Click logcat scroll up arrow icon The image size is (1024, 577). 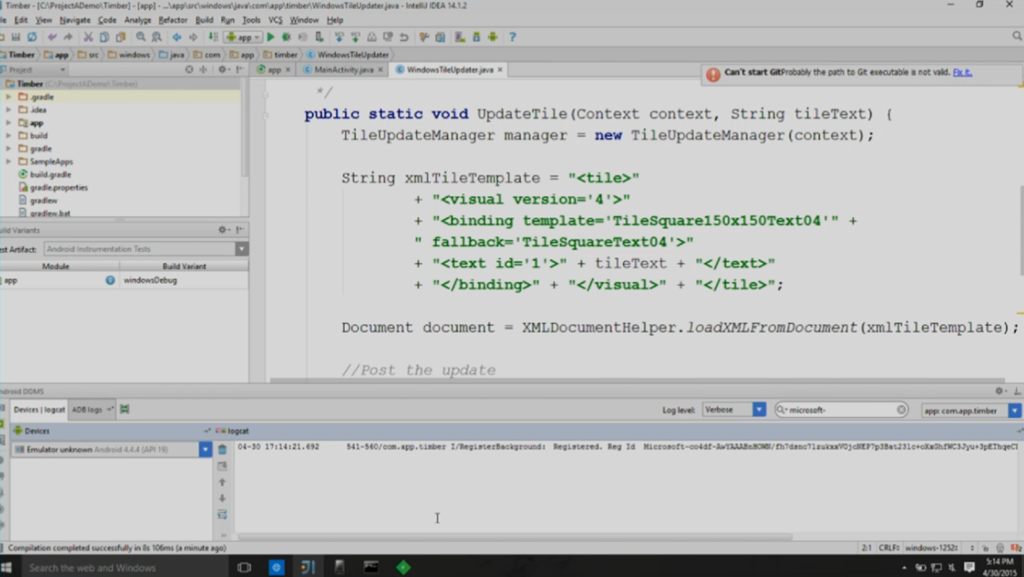pyautogui.click(x=222, y=482)
